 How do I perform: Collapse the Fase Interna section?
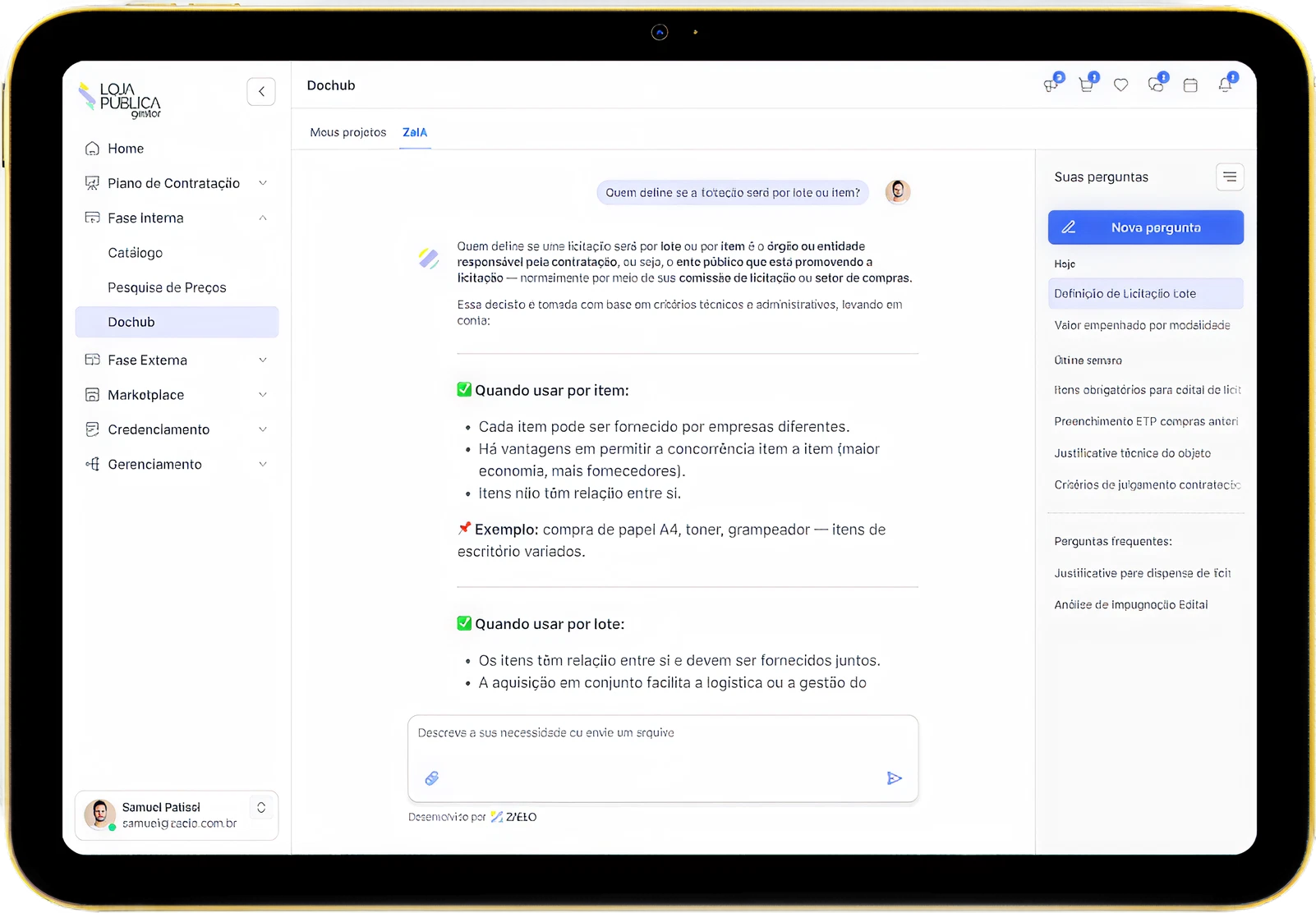click(262, 218)
